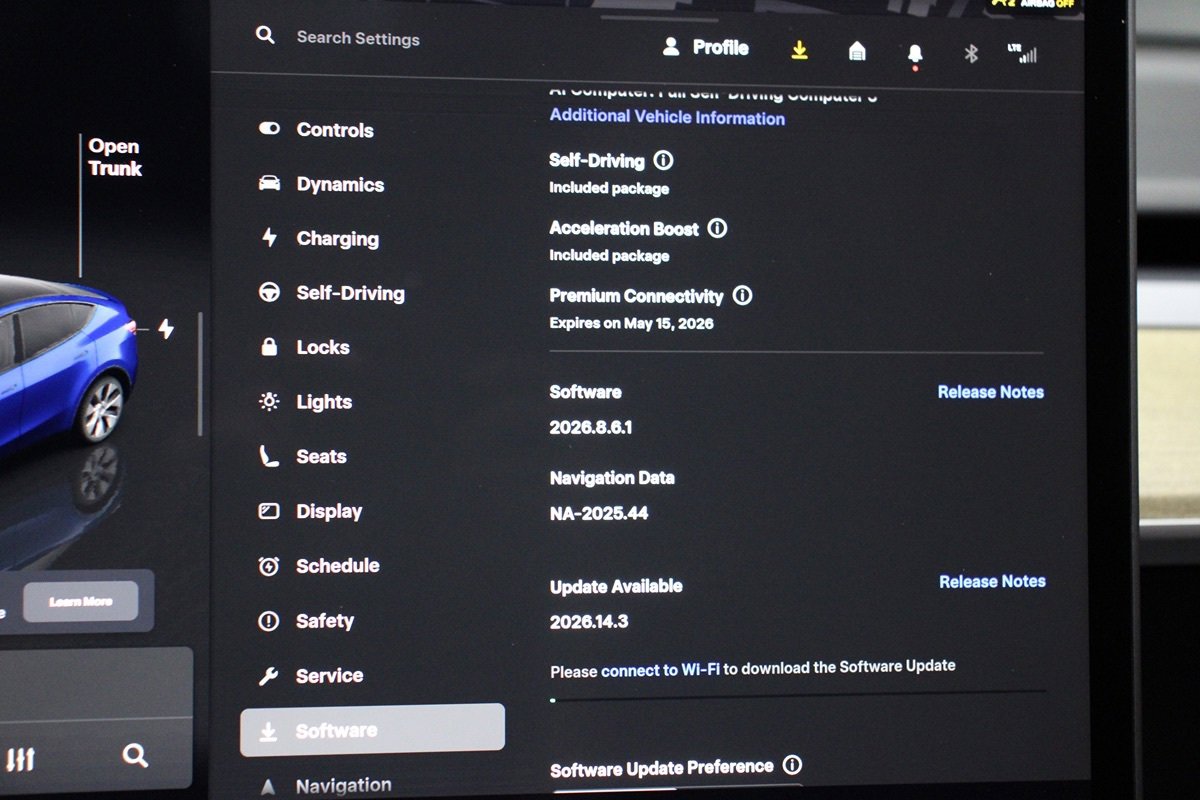Open notifications bell in top bar
The width and height of the screenshot is (1200, 800).
pyautogui.click(x=915, y=53)
